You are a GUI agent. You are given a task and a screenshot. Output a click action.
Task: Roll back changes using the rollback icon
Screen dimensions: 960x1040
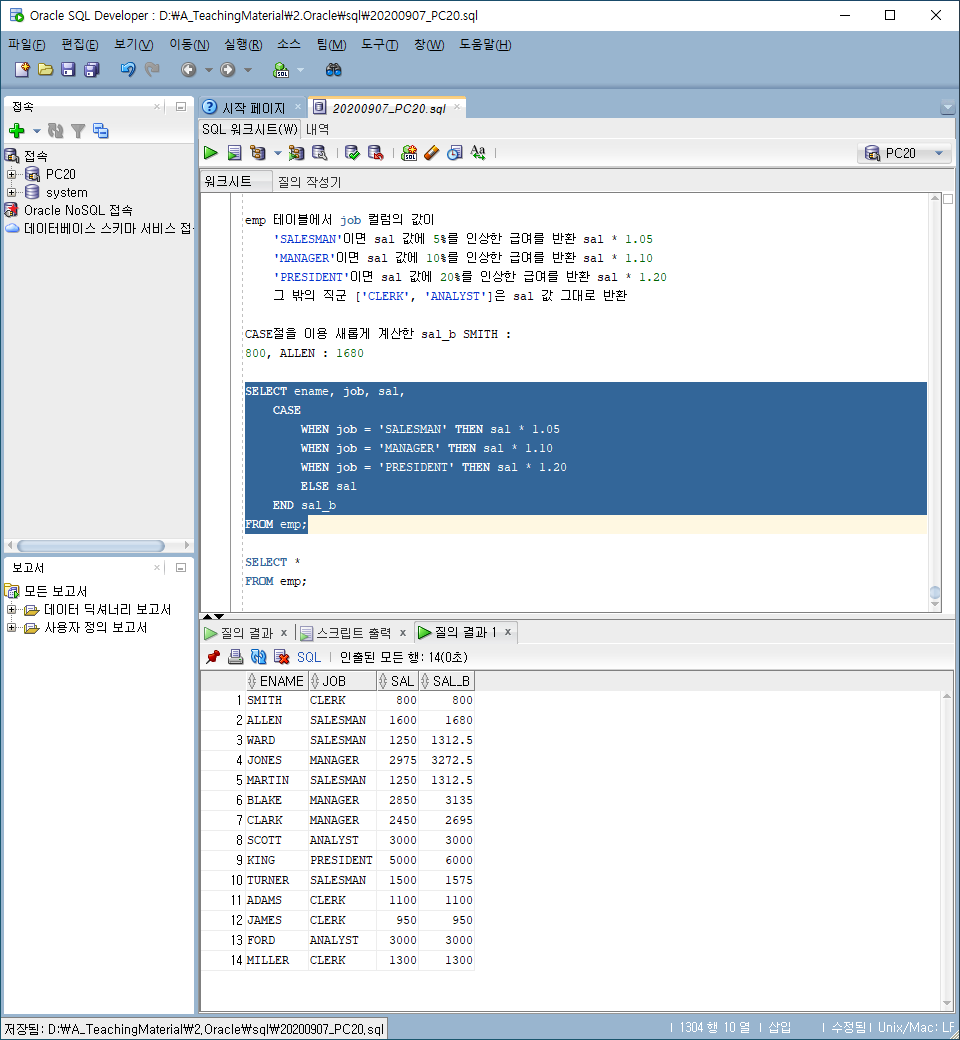click(376, 153)
